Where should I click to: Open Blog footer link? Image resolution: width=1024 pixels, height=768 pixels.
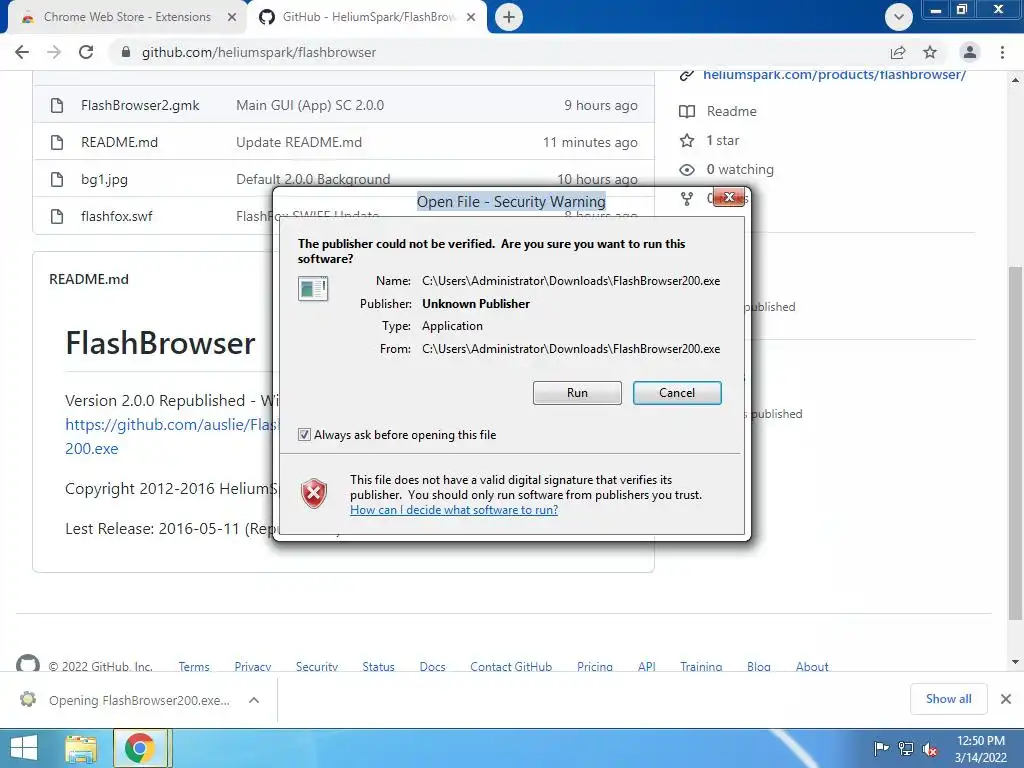pos(759,667)
